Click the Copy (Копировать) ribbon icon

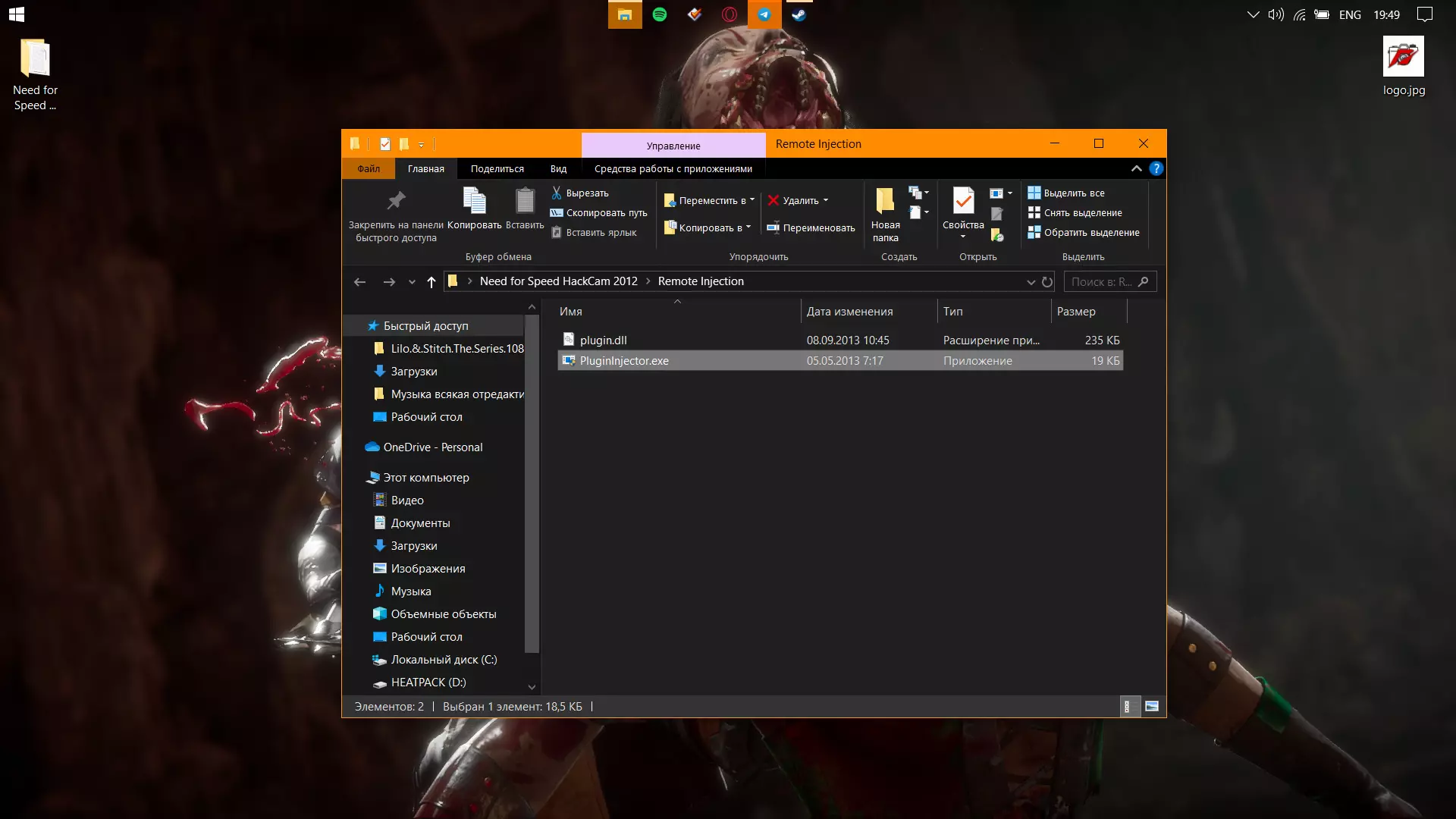[474, 201]
